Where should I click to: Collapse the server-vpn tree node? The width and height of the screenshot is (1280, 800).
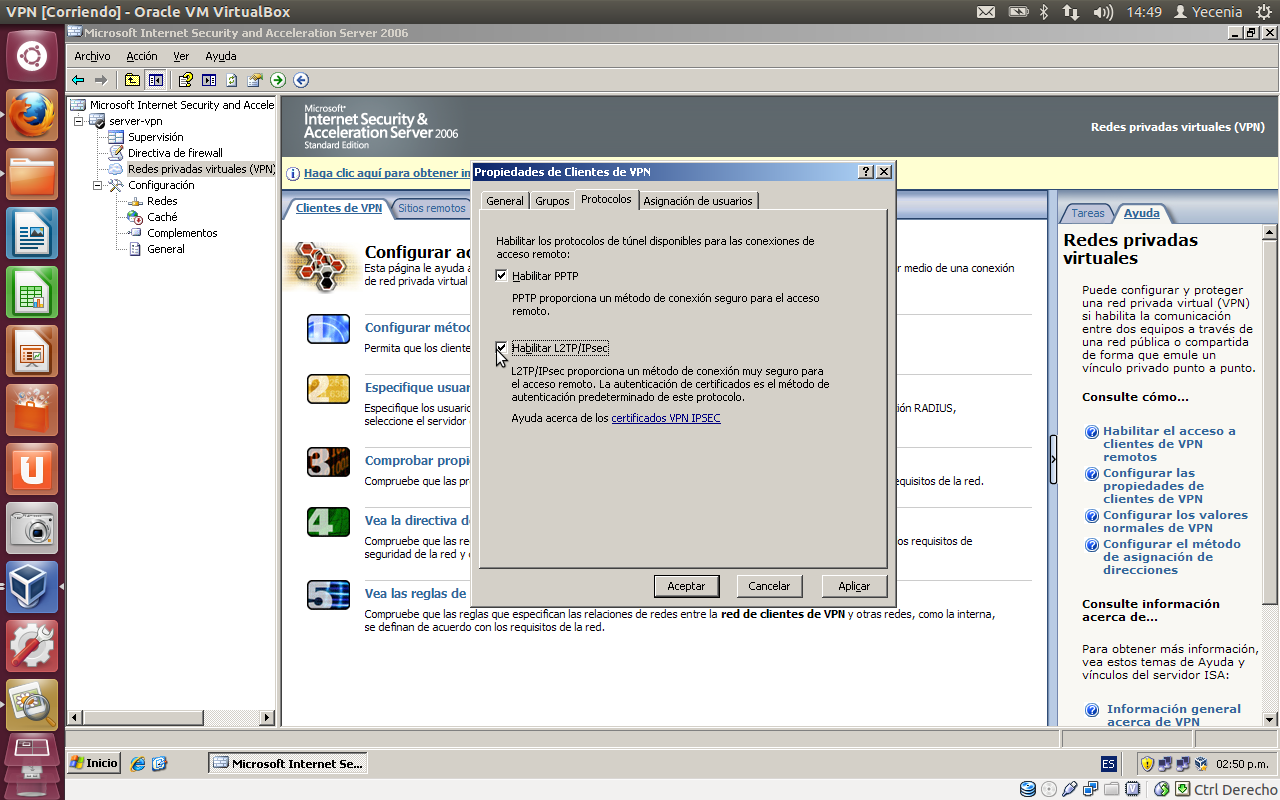[x=79, y=121]
